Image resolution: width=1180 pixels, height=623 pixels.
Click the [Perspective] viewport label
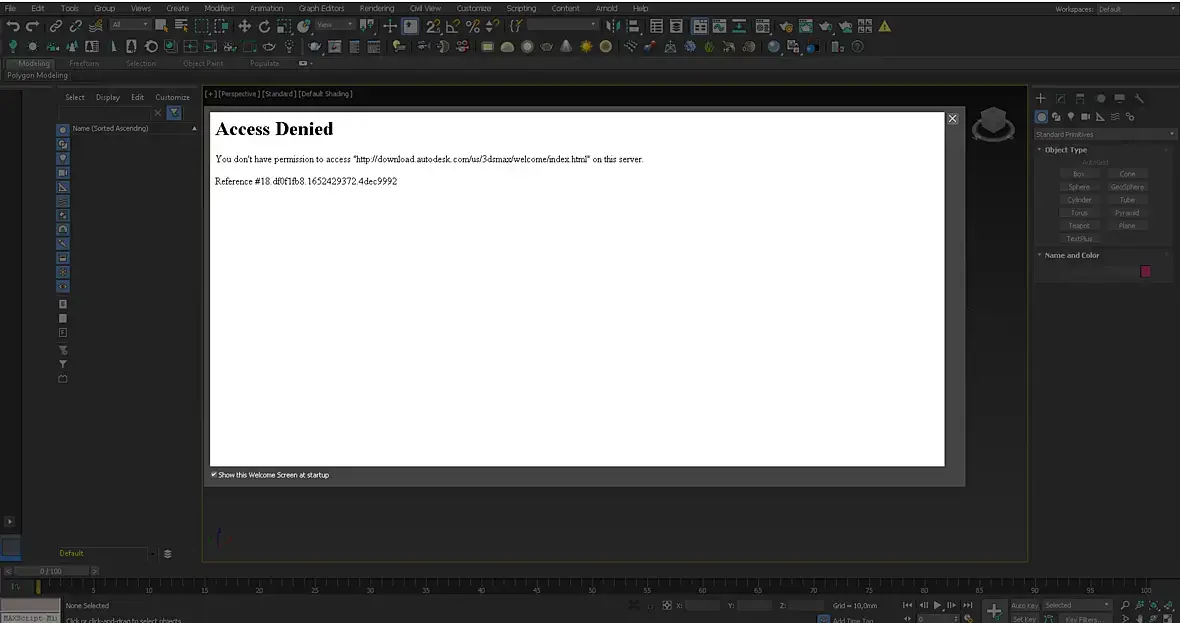coord(239,94)
